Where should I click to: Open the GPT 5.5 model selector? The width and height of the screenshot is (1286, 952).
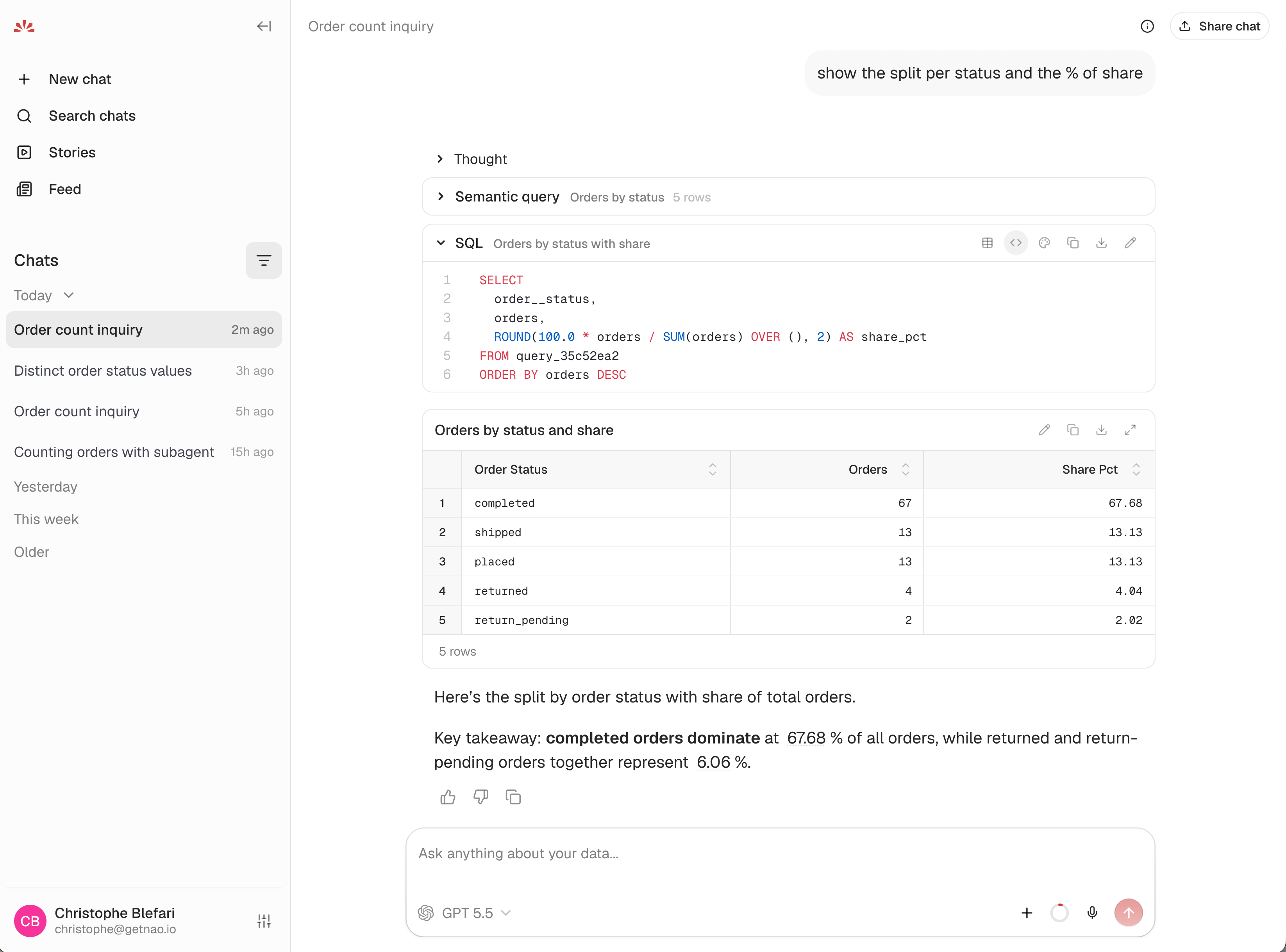pos(464,913)
